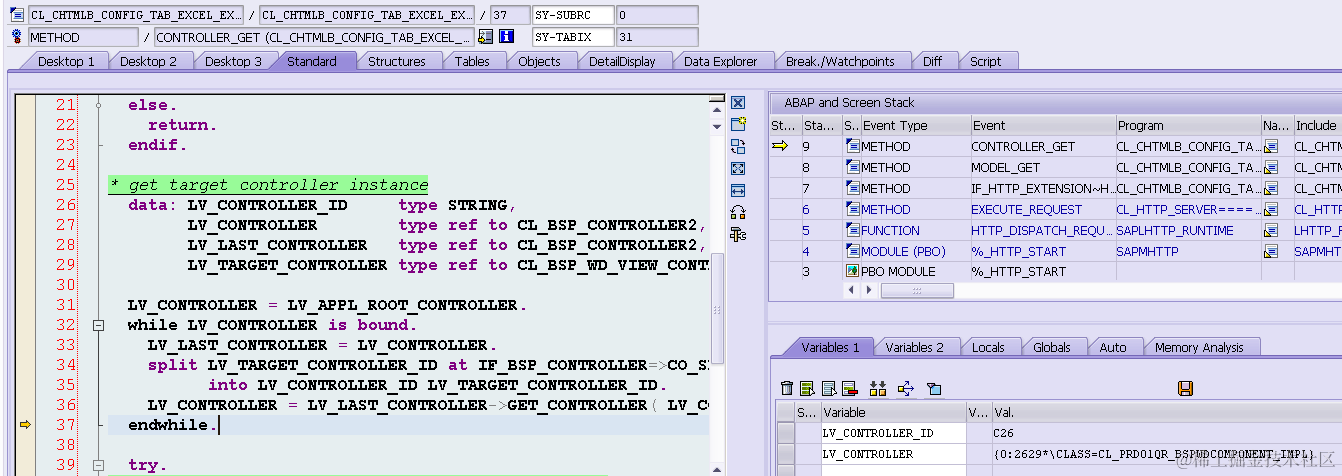Open the Script tab
The width and height of the screenshot is (1342, 476).
coord(985,61)
